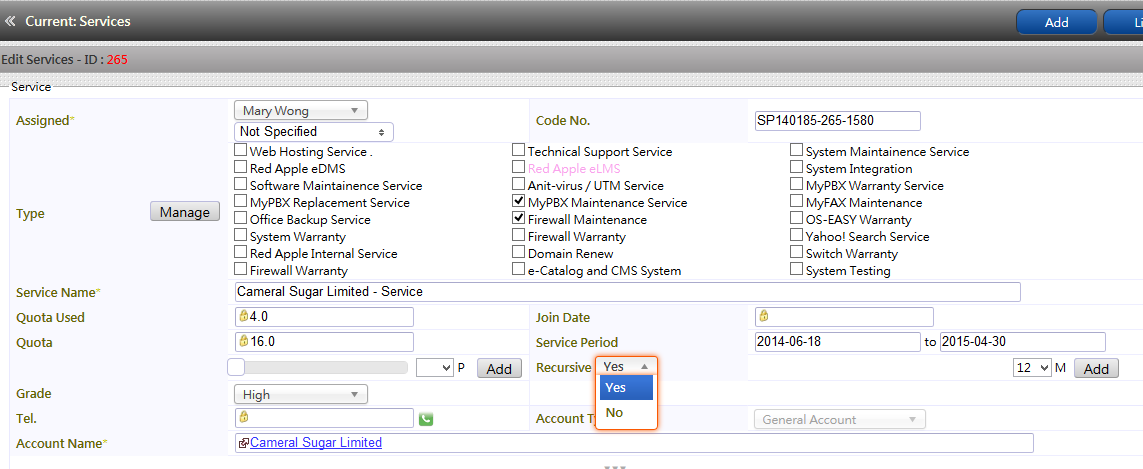Click the external link icon before Cameral Sugar Limited
This screenshot has width=1143, height=469.
click(x=244, y=443)
